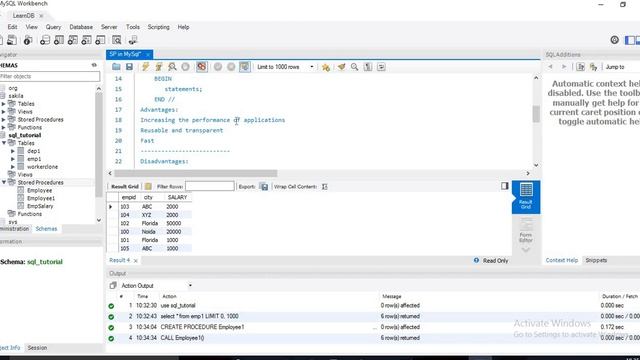Reconnect to DBMS icon
Image resolution: width=640 pixels, height=360 pixels.
click(133, 40)
